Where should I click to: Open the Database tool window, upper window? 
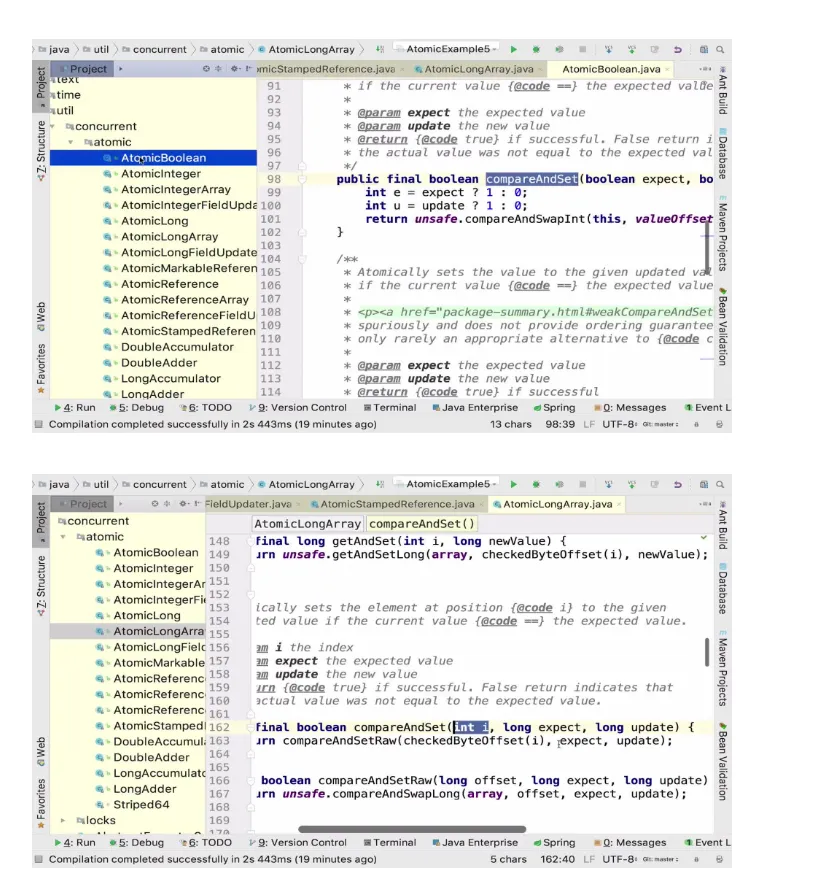coord(723,156)
